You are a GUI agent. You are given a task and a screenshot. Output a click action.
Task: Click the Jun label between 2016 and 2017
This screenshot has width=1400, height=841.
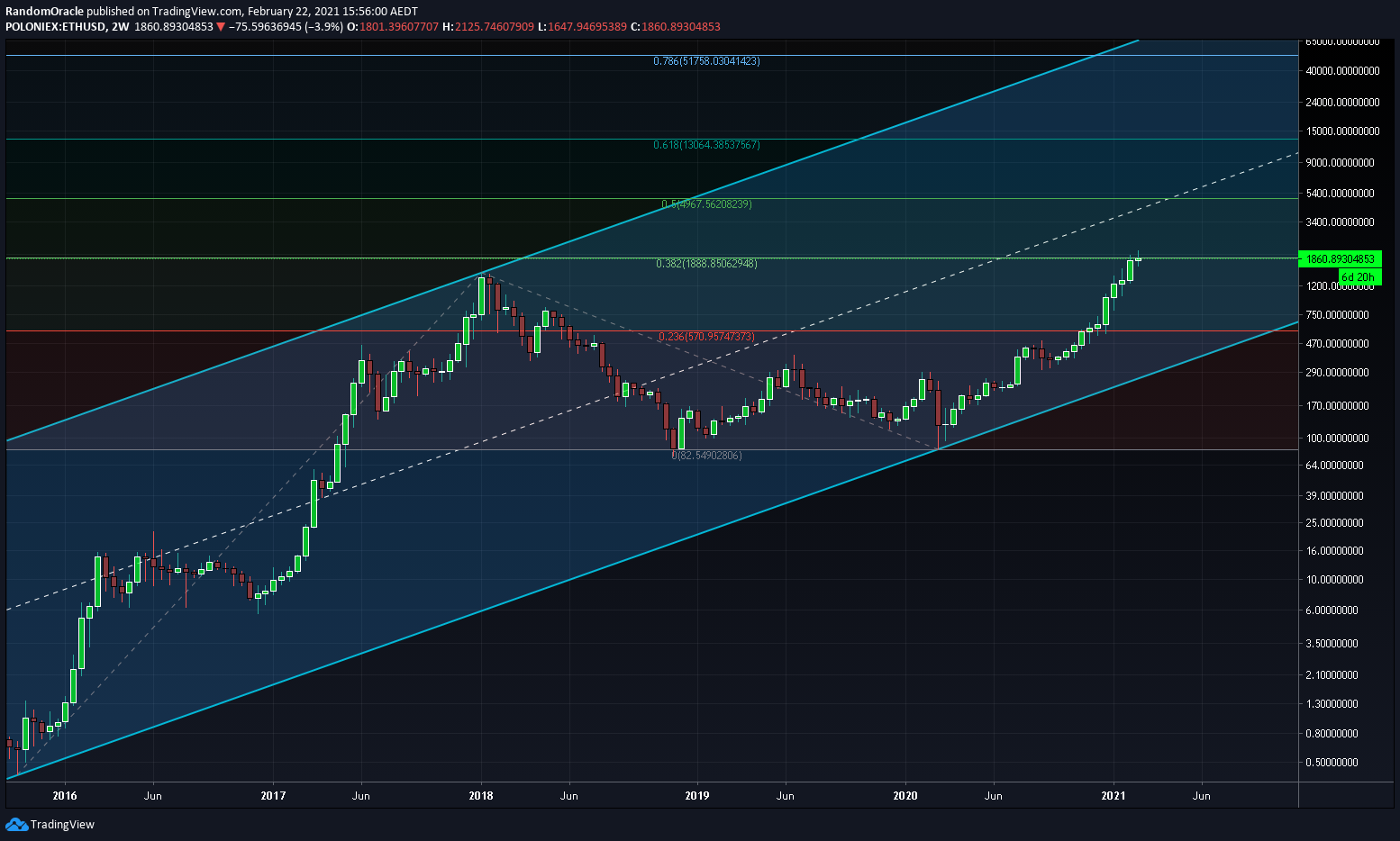coord(152,796)
